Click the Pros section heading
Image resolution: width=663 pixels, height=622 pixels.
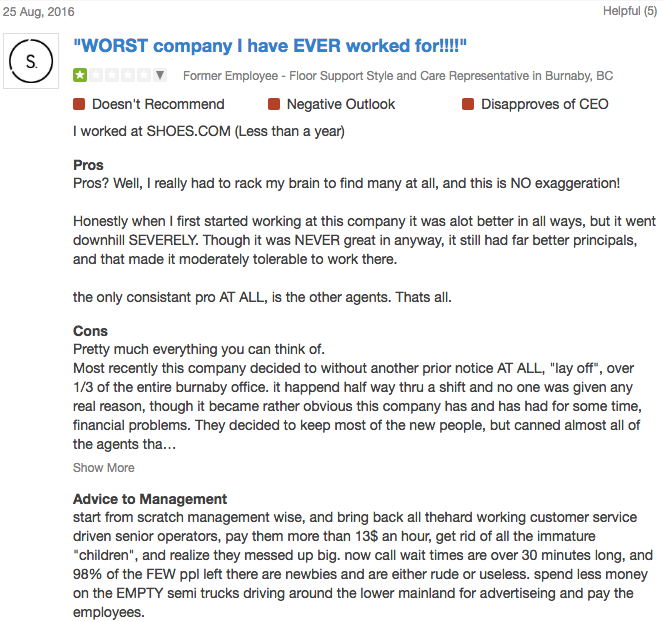tap(88, 165)
